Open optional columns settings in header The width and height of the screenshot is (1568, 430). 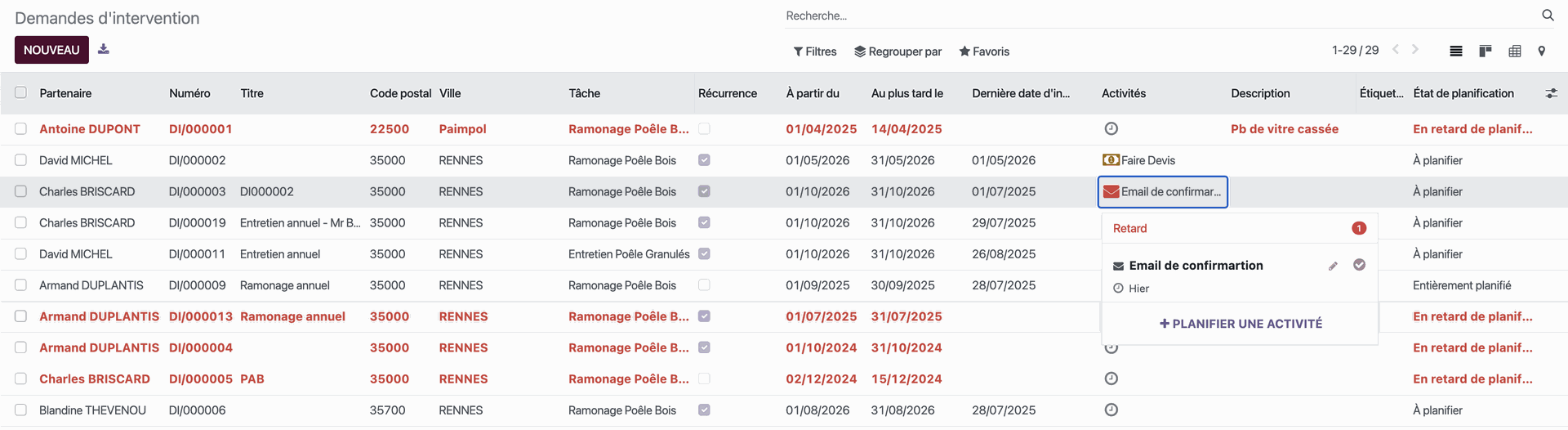1550,93
